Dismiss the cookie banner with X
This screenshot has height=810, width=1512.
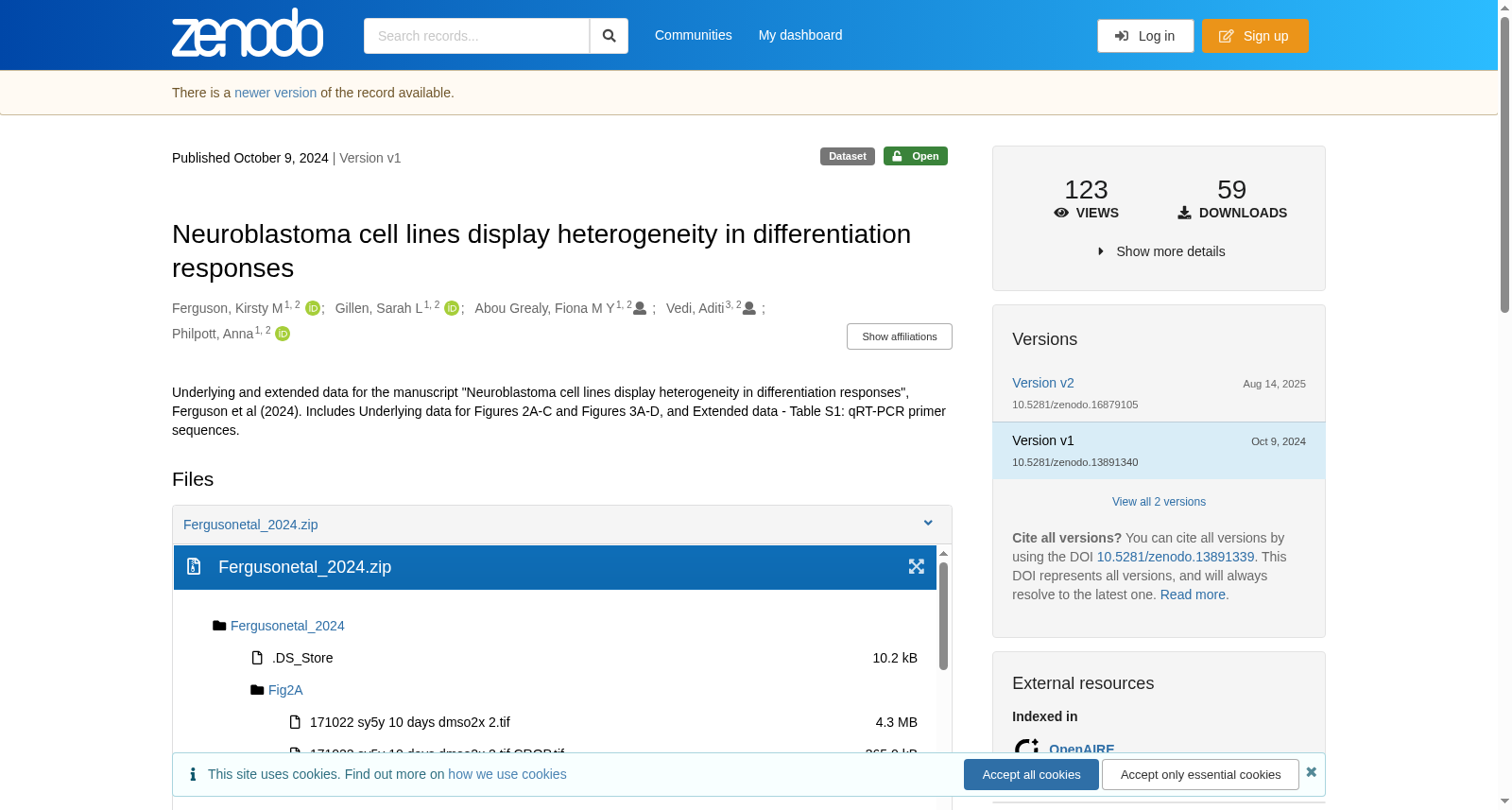click(1312, 772)
